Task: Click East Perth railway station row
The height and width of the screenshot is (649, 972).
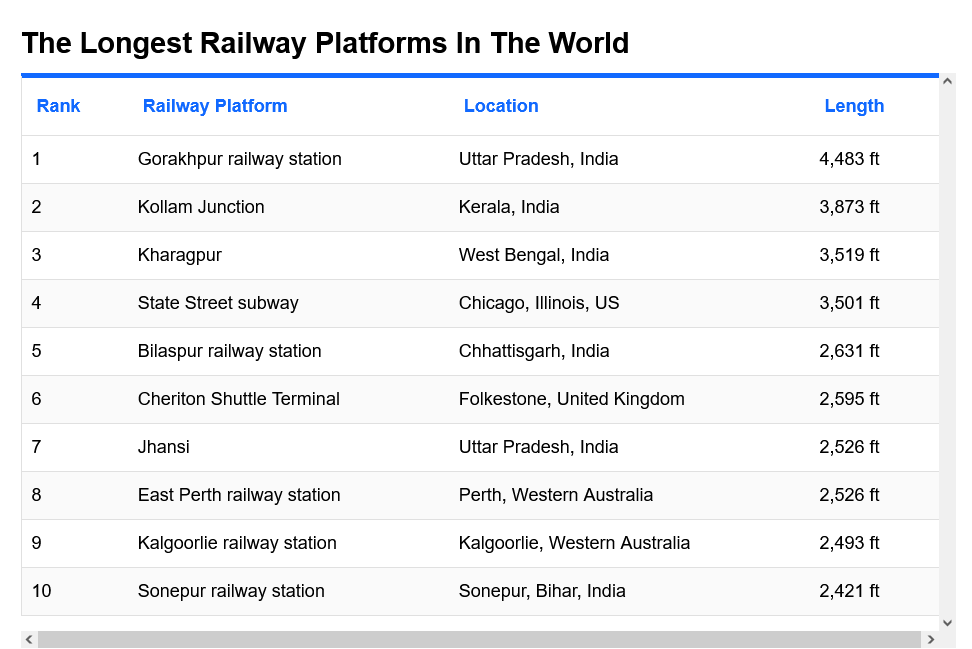Action: pos(239,495)
